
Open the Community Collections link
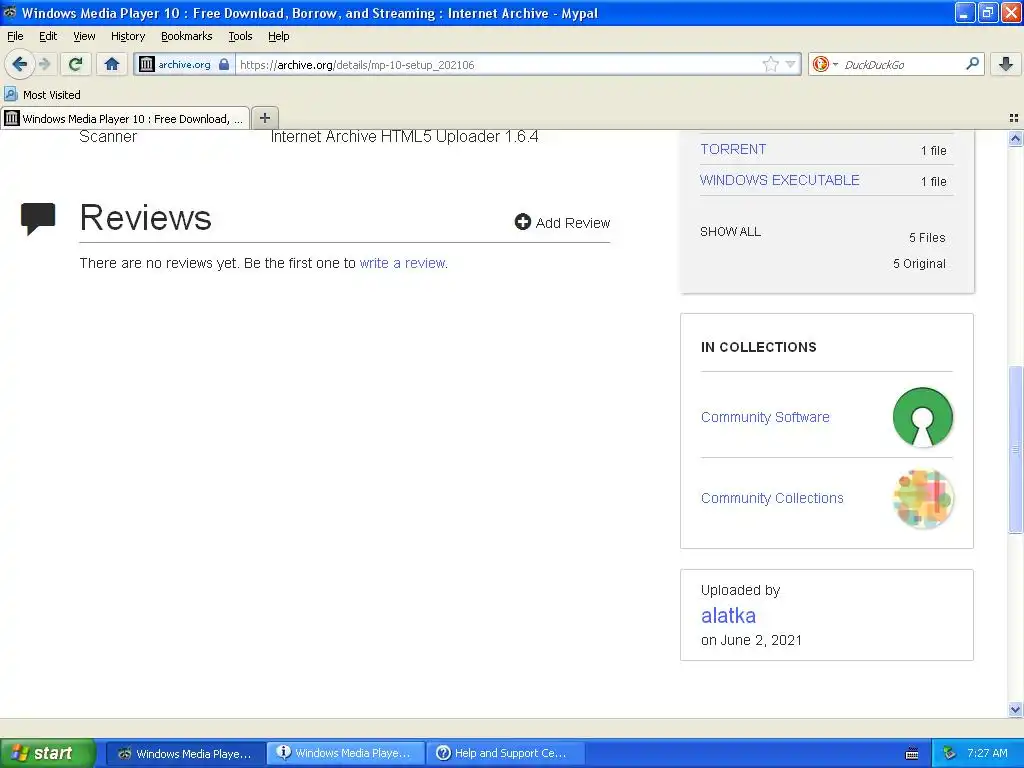[x=772, y=498]
